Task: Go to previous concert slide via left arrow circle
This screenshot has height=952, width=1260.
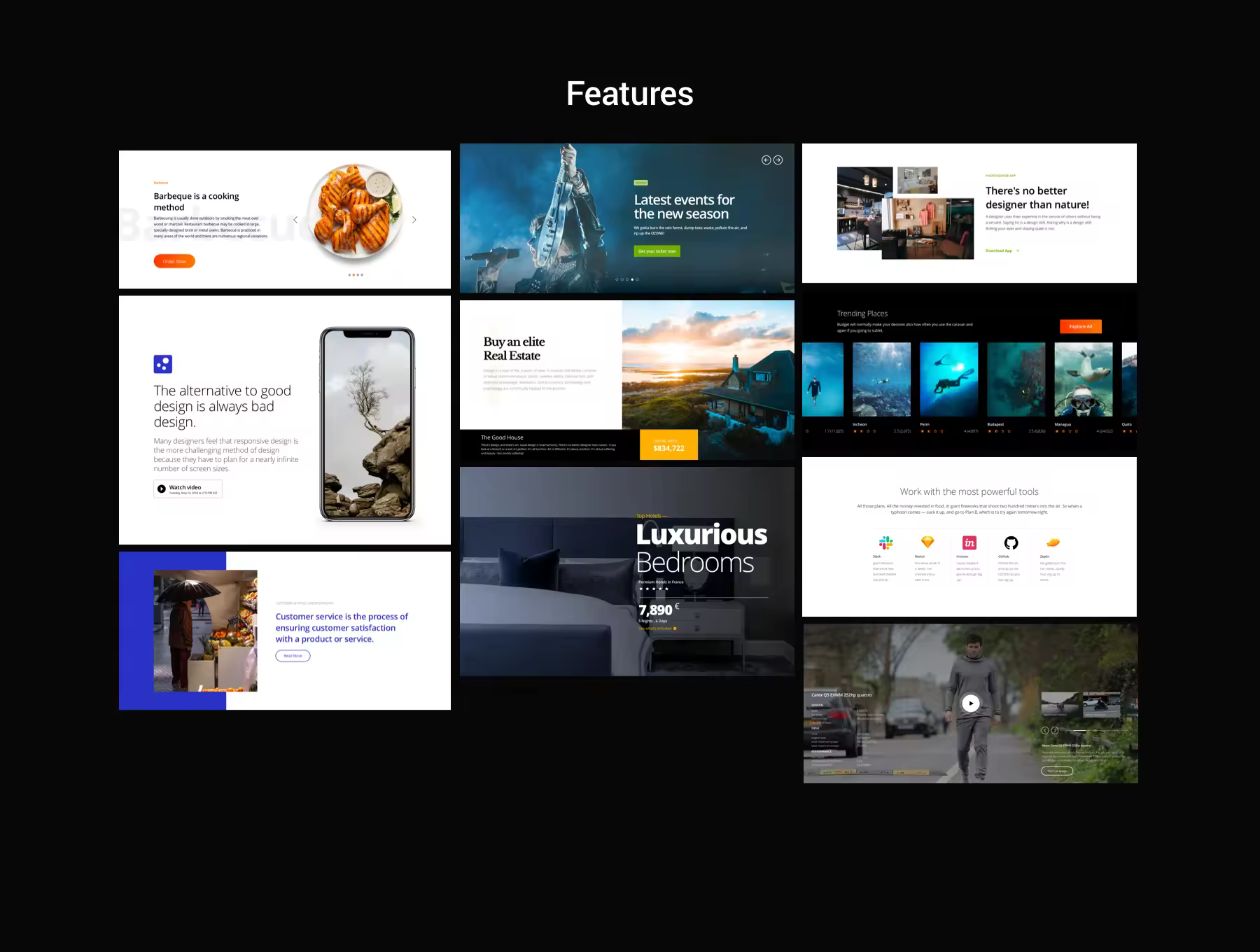Action: pyautogui.click(x=766, y=160)
